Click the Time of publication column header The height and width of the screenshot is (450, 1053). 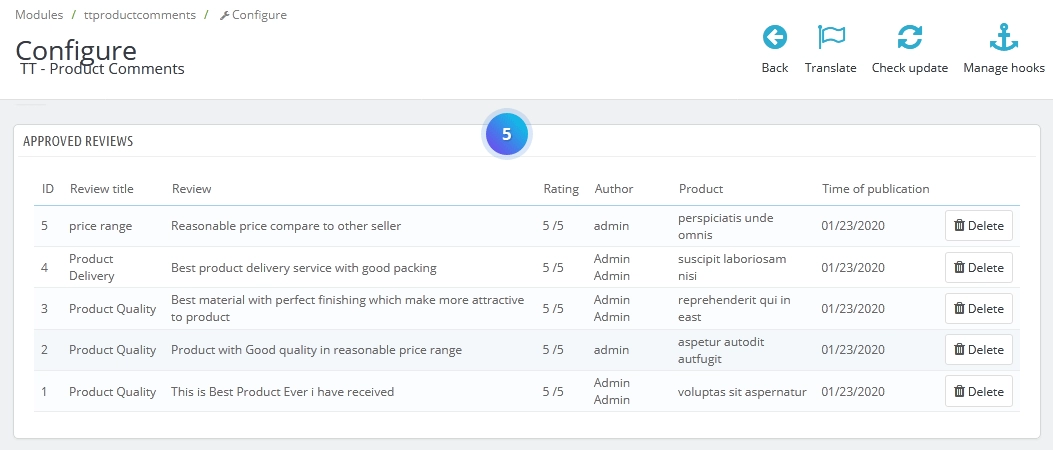[x=875, y=189]
